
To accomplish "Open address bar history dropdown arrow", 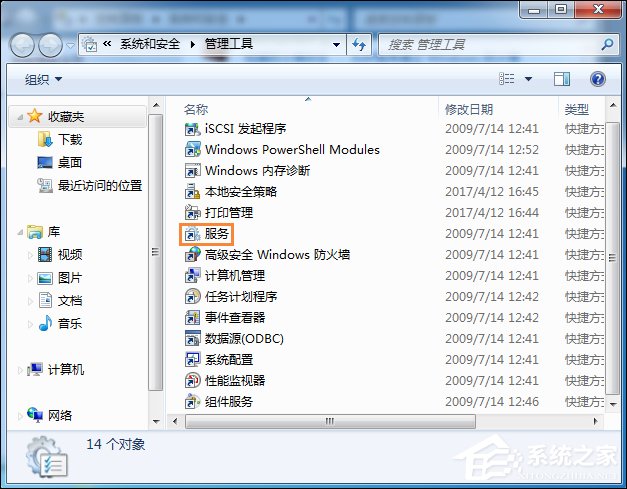I will coord(336,44).
